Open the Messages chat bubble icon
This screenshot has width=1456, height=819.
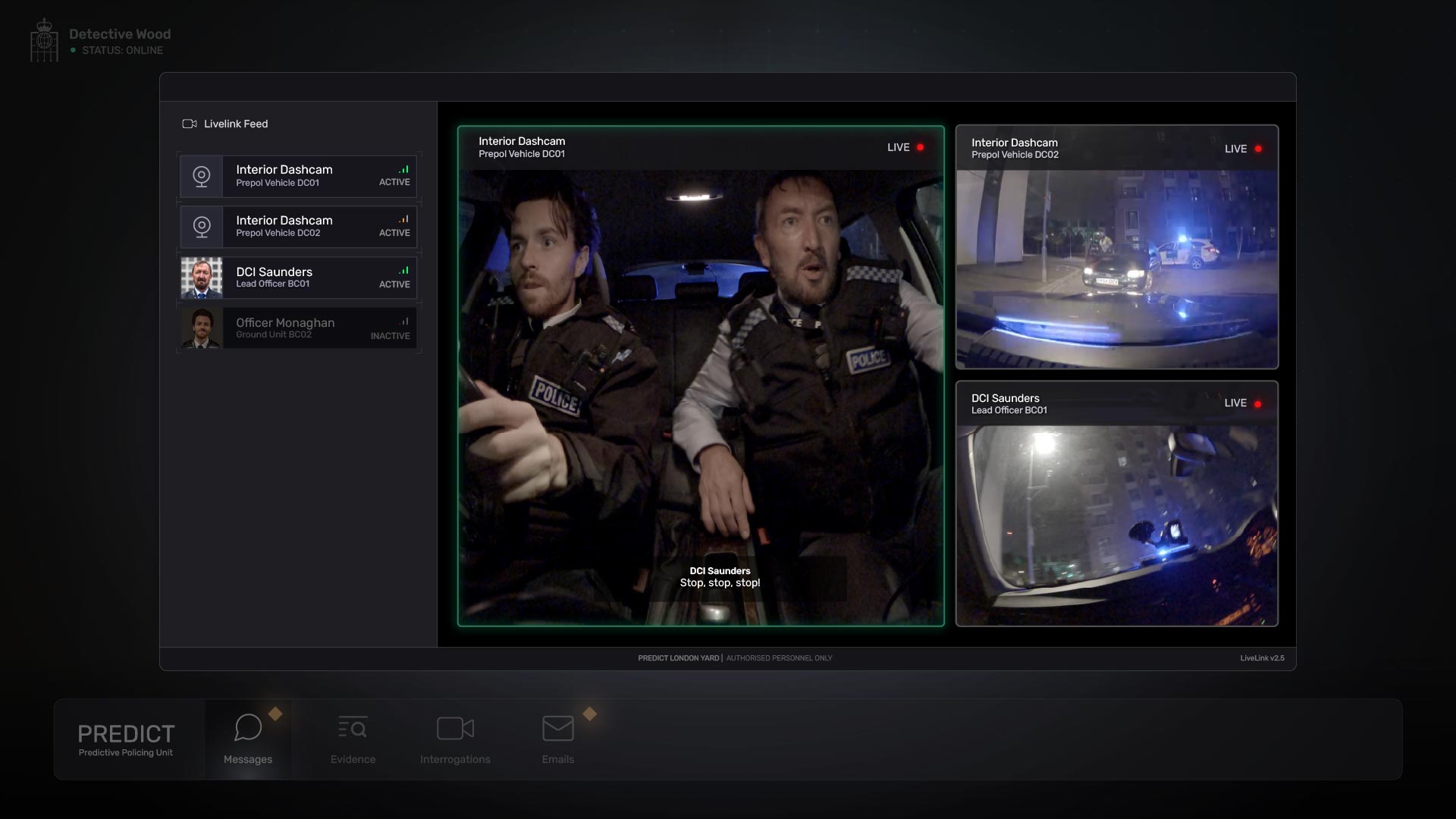248,728
